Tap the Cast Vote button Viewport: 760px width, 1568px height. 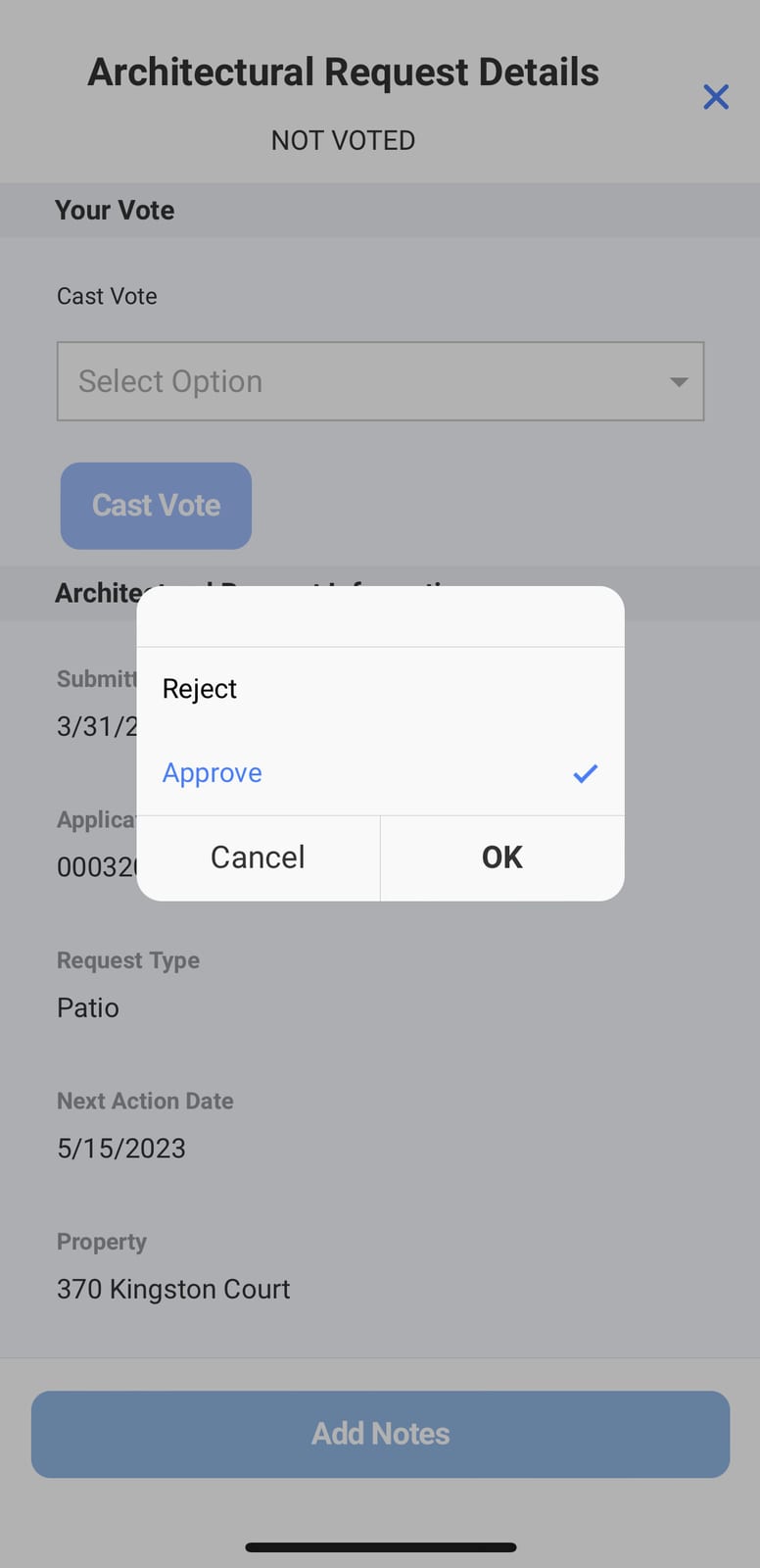click(x=156, y=506)
